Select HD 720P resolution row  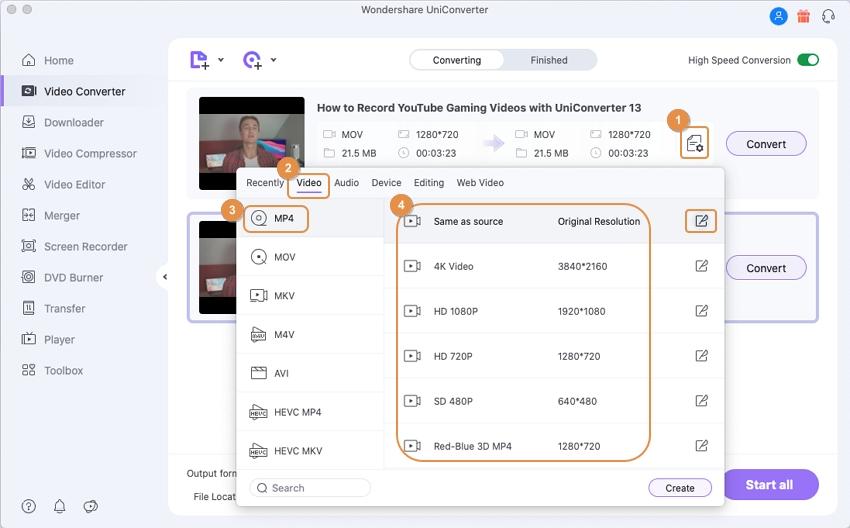554,356
